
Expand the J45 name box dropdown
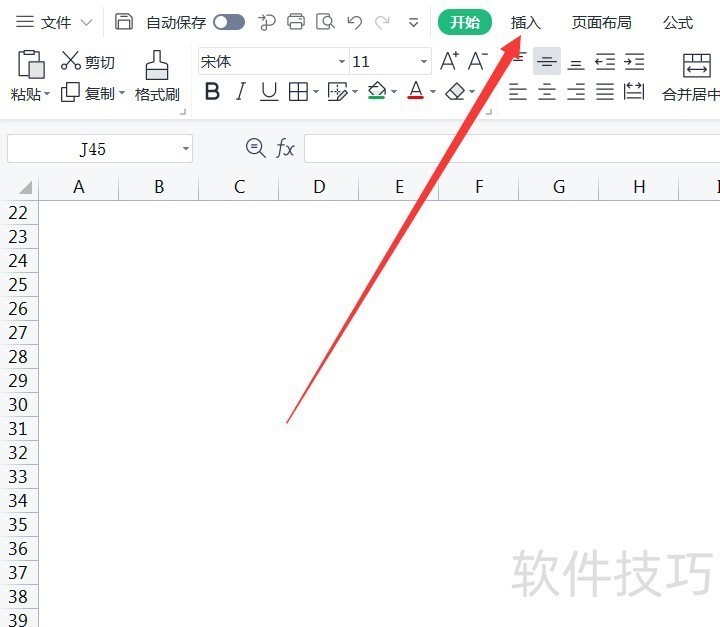point(186,149)
